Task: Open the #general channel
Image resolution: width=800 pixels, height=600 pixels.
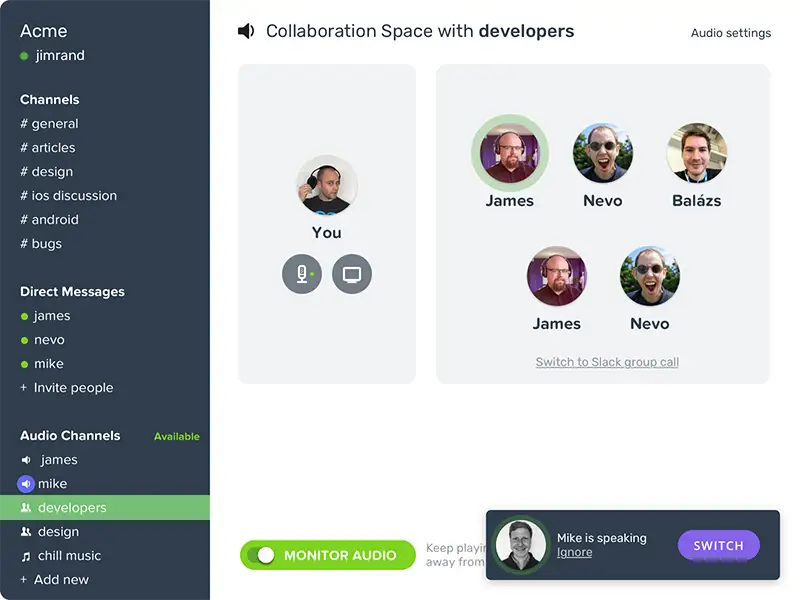Action: click(50, 124)
